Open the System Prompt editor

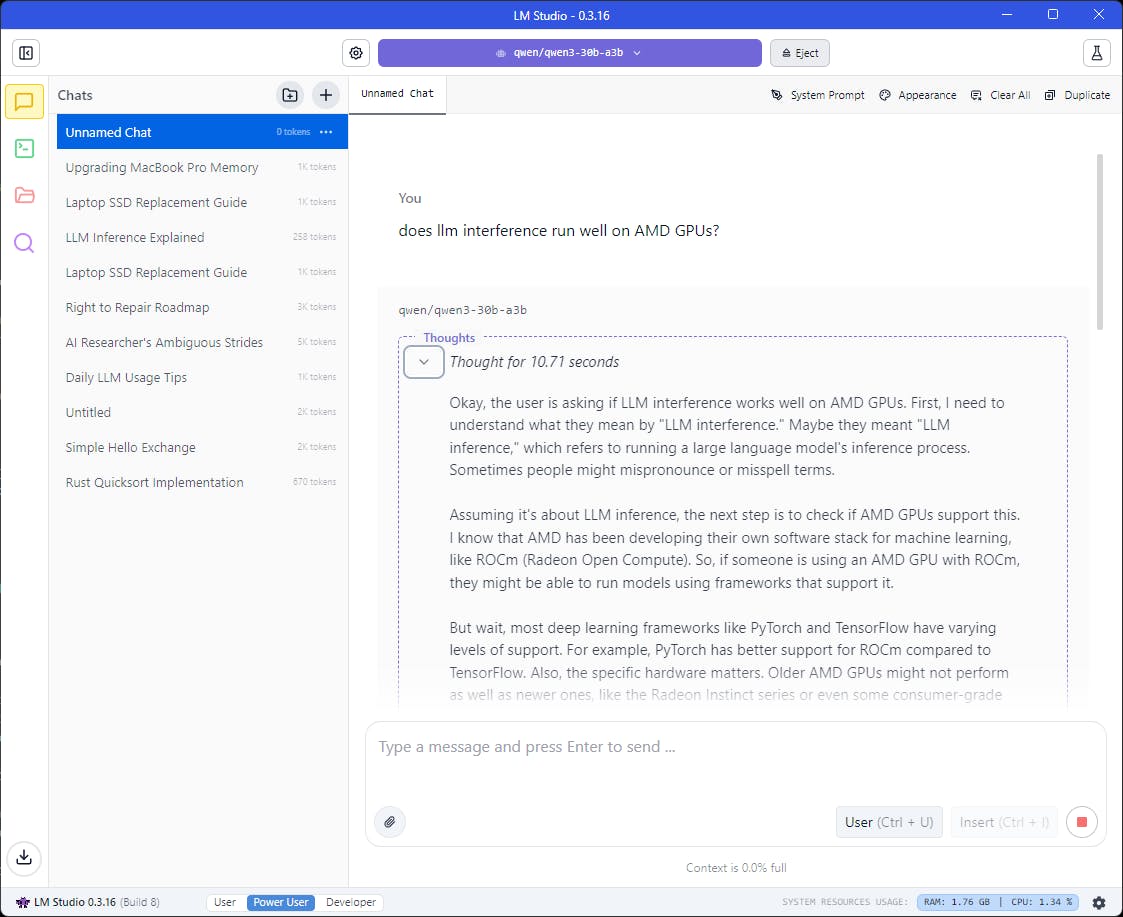(817, 95)
